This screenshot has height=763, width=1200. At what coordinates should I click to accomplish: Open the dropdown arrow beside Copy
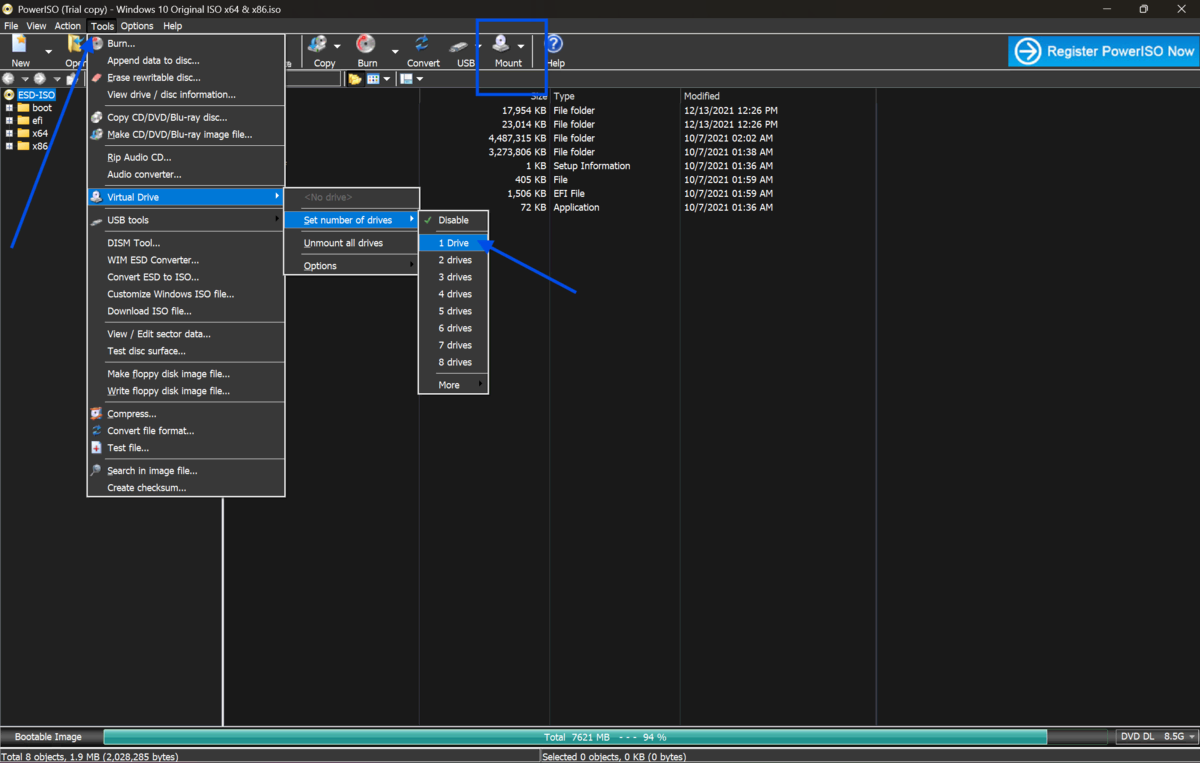coord(337,47)
